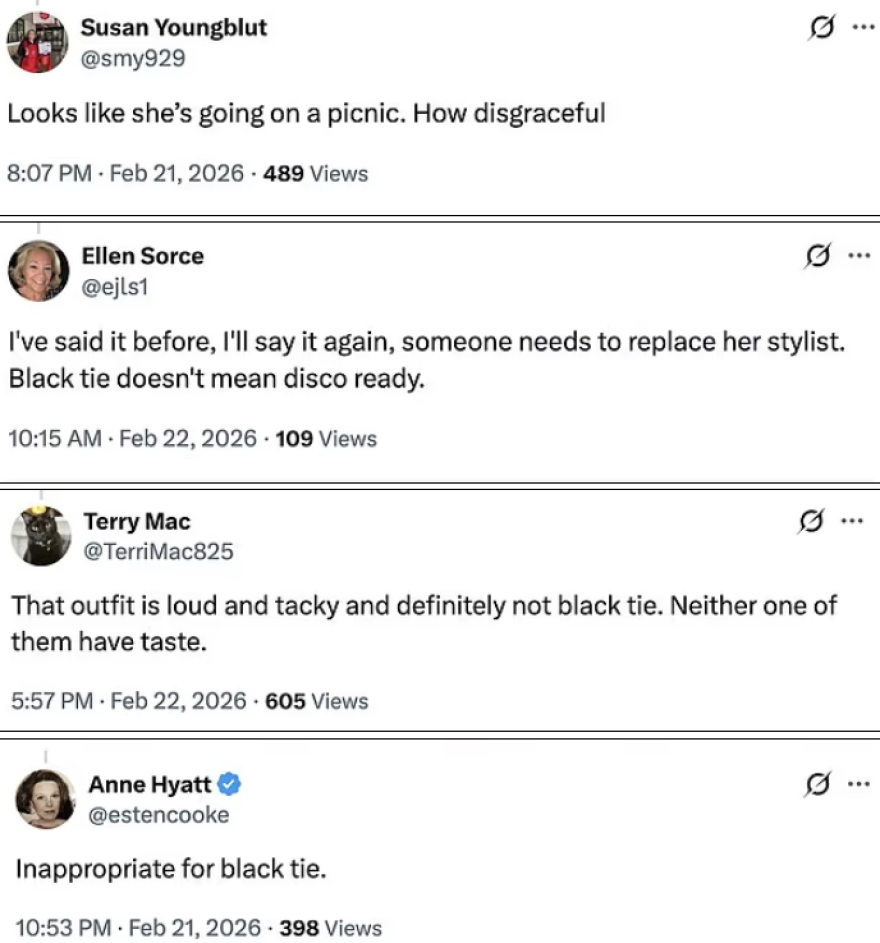The width and height of the screenshot is (880, 943).
Task: Open Anne Hyatt's profile picture
Action: [45, 799]
